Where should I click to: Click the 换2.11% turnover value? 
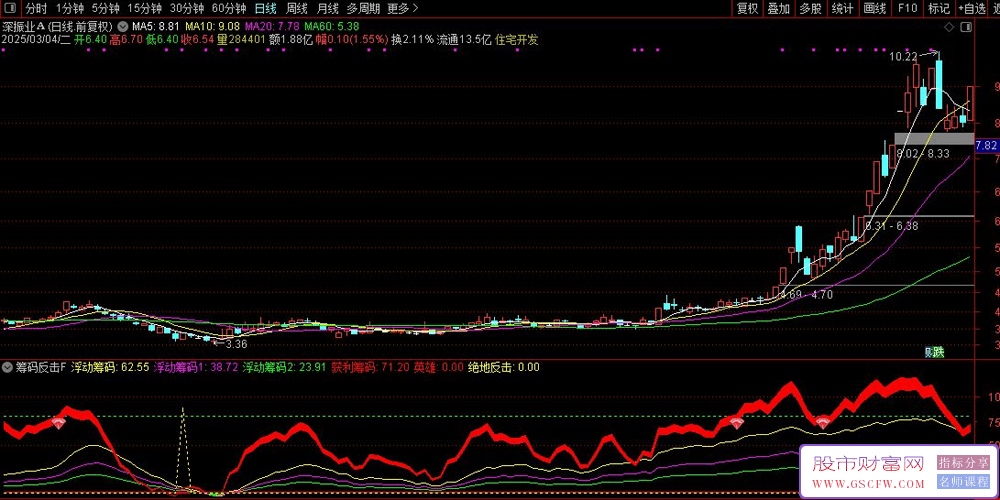tap(412, 40)
